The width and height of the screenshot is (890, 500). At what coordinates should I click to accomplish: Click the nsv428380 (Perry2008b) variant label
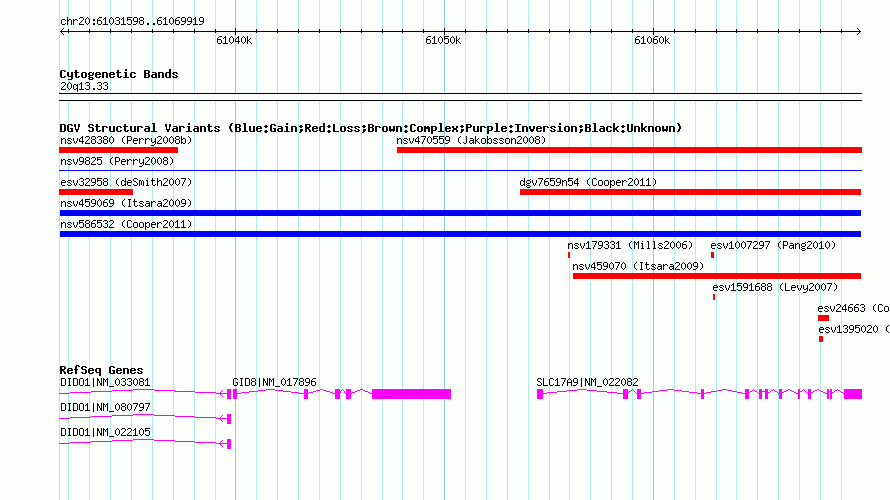pyautogui.click(x=126, y=140)
